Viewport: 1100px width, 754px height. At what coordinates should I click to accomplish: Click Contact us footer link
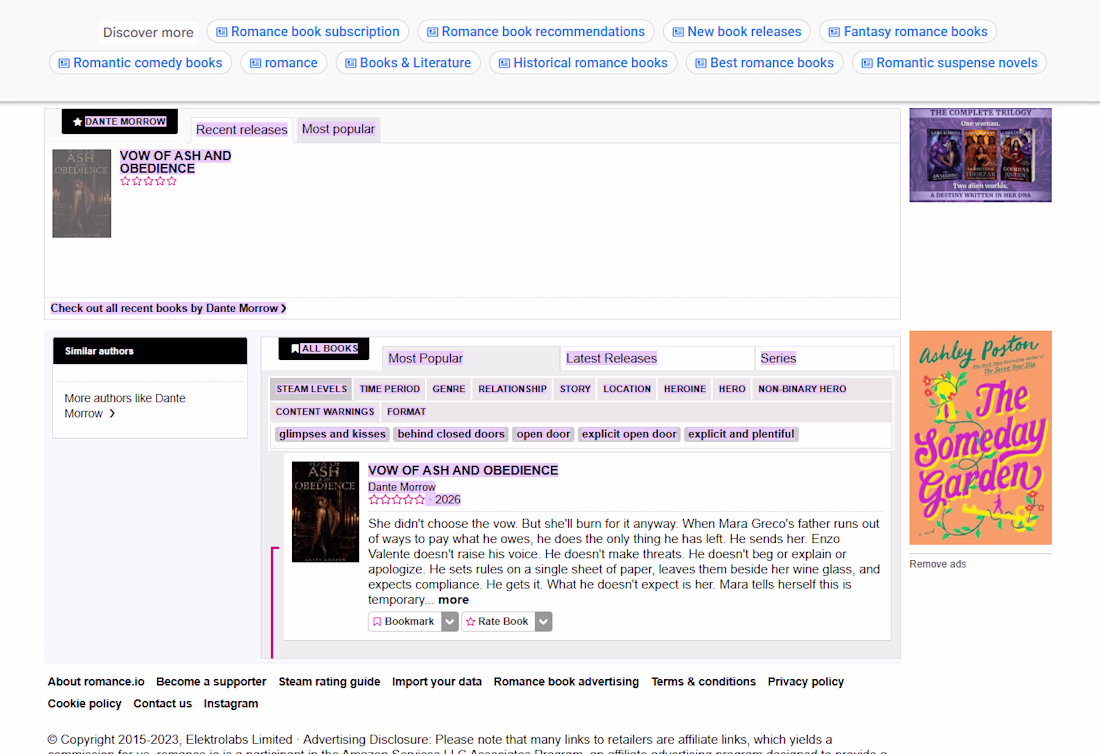pyautogui.click(x=162, y=703)
